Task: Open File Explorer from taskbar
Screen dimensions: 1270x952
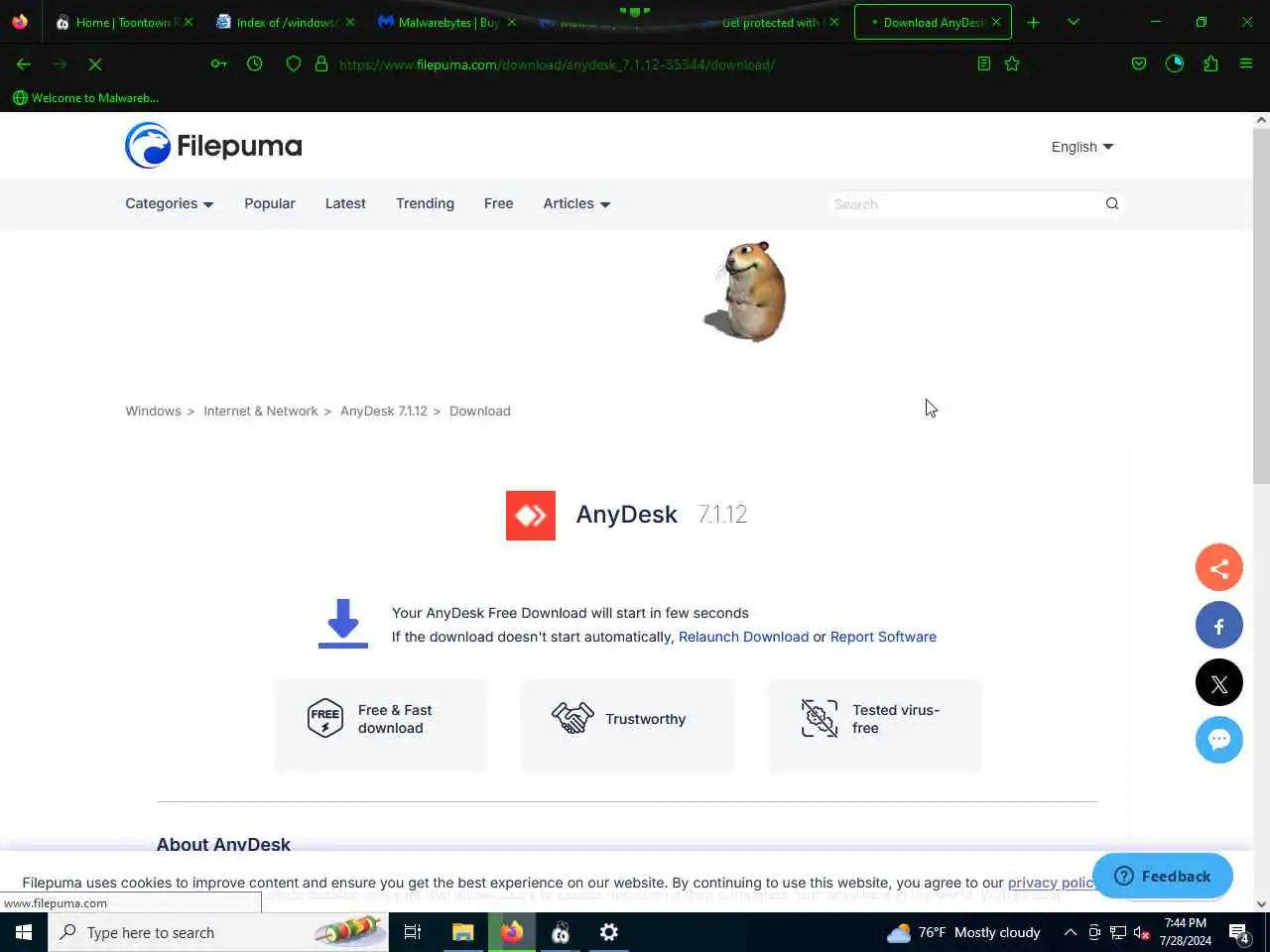Action: tap(463, 932)
